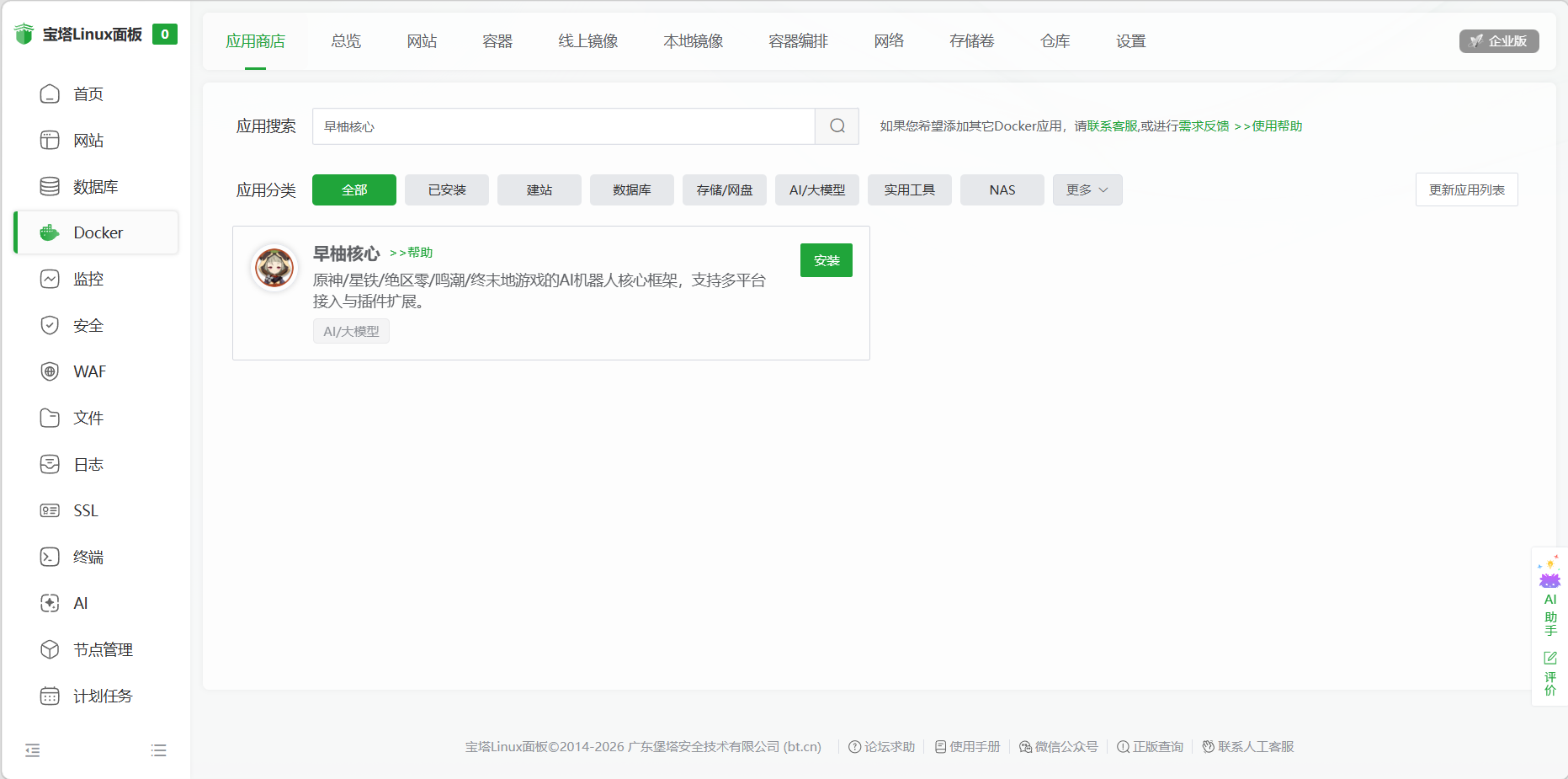
Task: Switch to the 总览 tab
Action: [x=346, y=41]
